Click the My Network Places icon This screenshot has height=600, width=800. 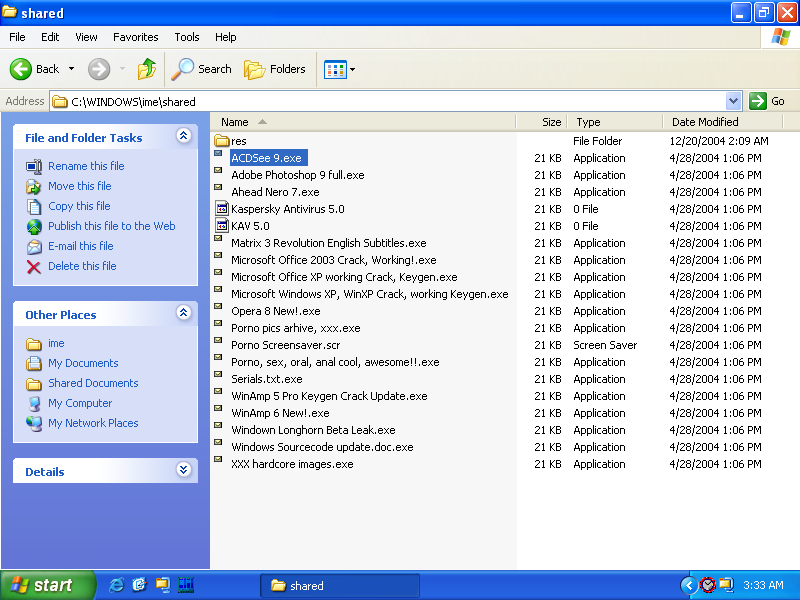[34, 423]
